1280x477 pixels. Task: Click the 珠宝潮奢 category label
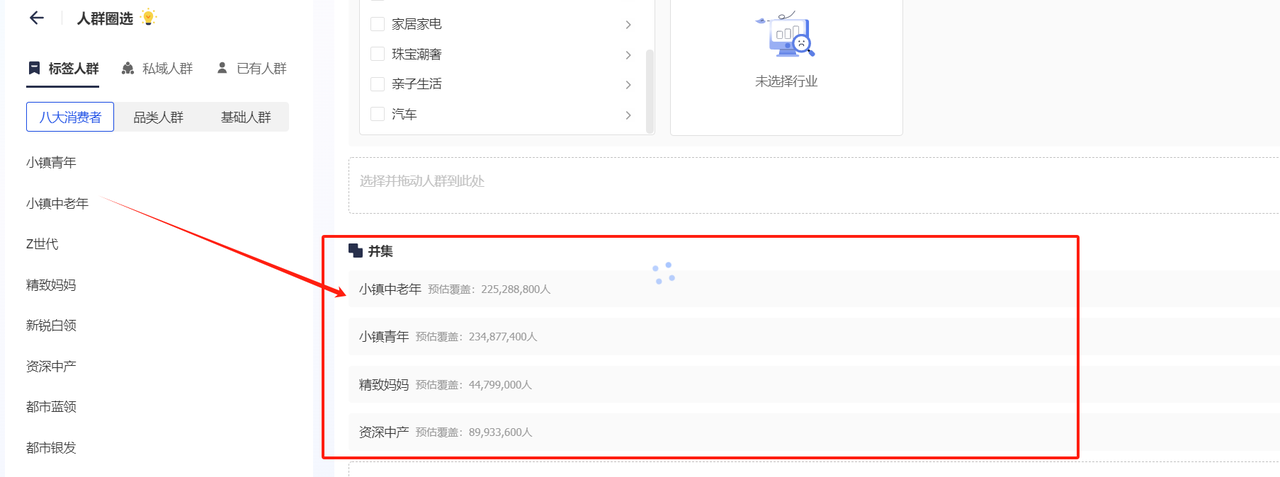click(417, 54)
